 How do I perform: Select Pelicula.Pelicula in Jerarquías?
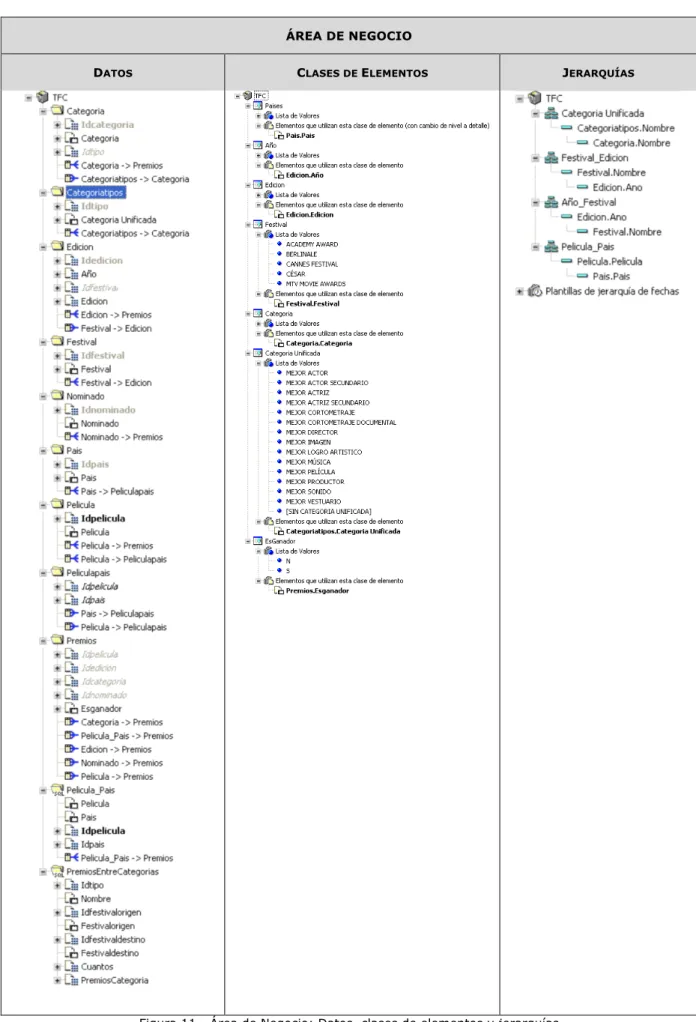tap(609, 261)
